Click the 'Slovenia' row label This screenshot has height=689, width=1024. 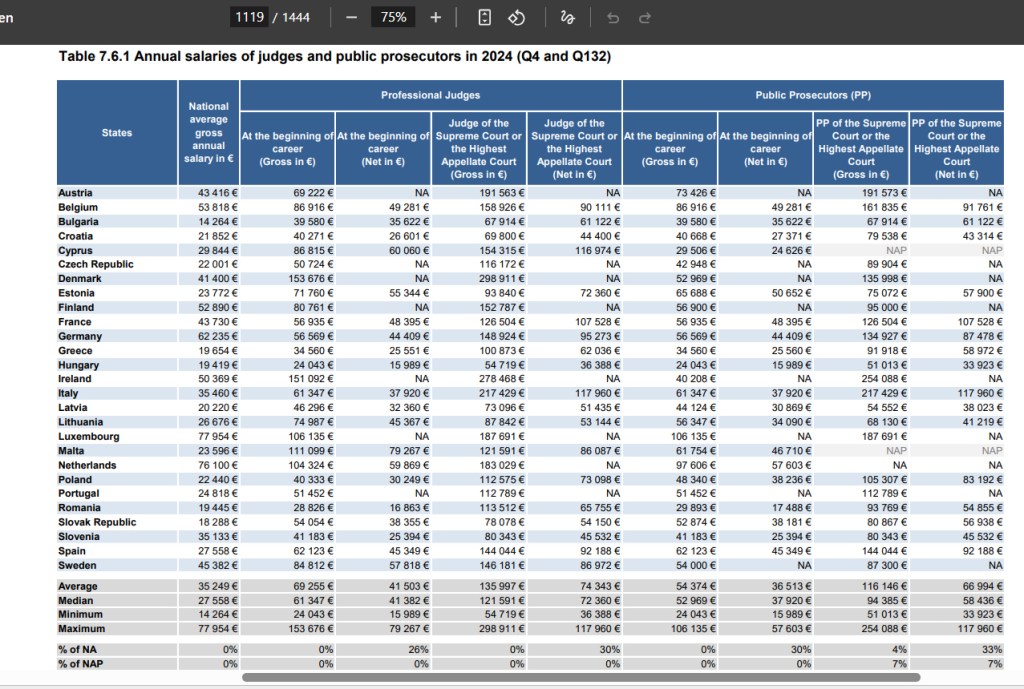(78, 536)
